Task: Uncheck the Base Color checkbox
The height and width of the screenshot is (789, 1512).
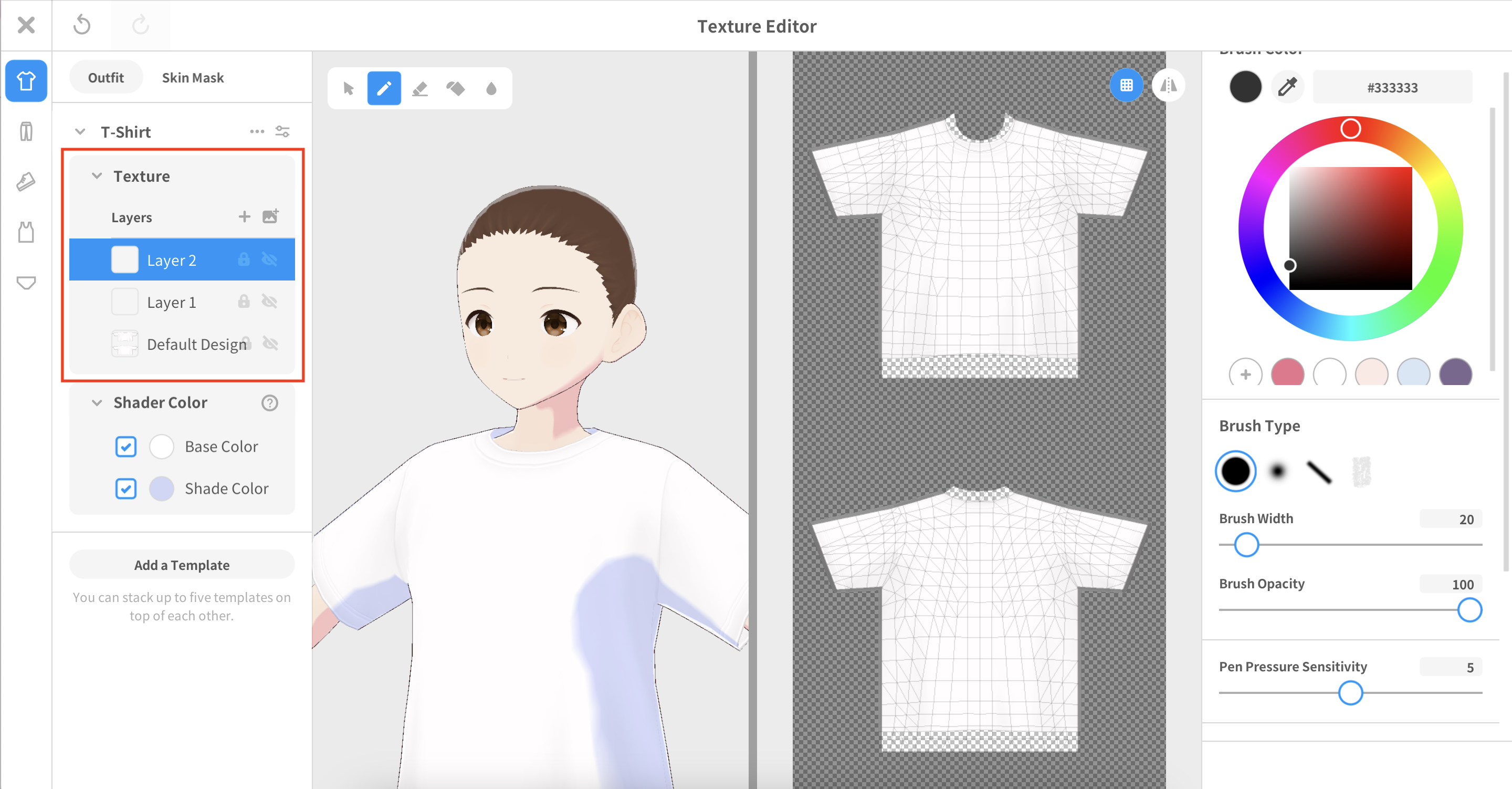Action: [125, 447]
